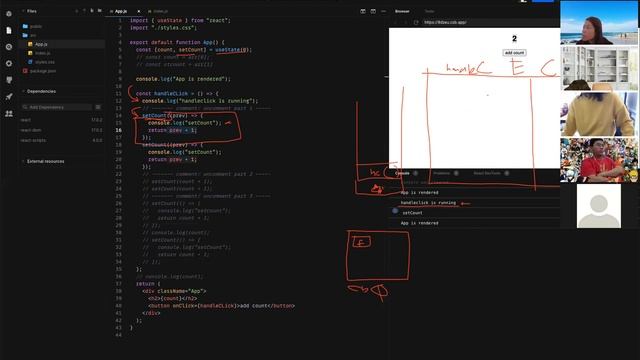Click the add count button in preview

coord(514,53)
